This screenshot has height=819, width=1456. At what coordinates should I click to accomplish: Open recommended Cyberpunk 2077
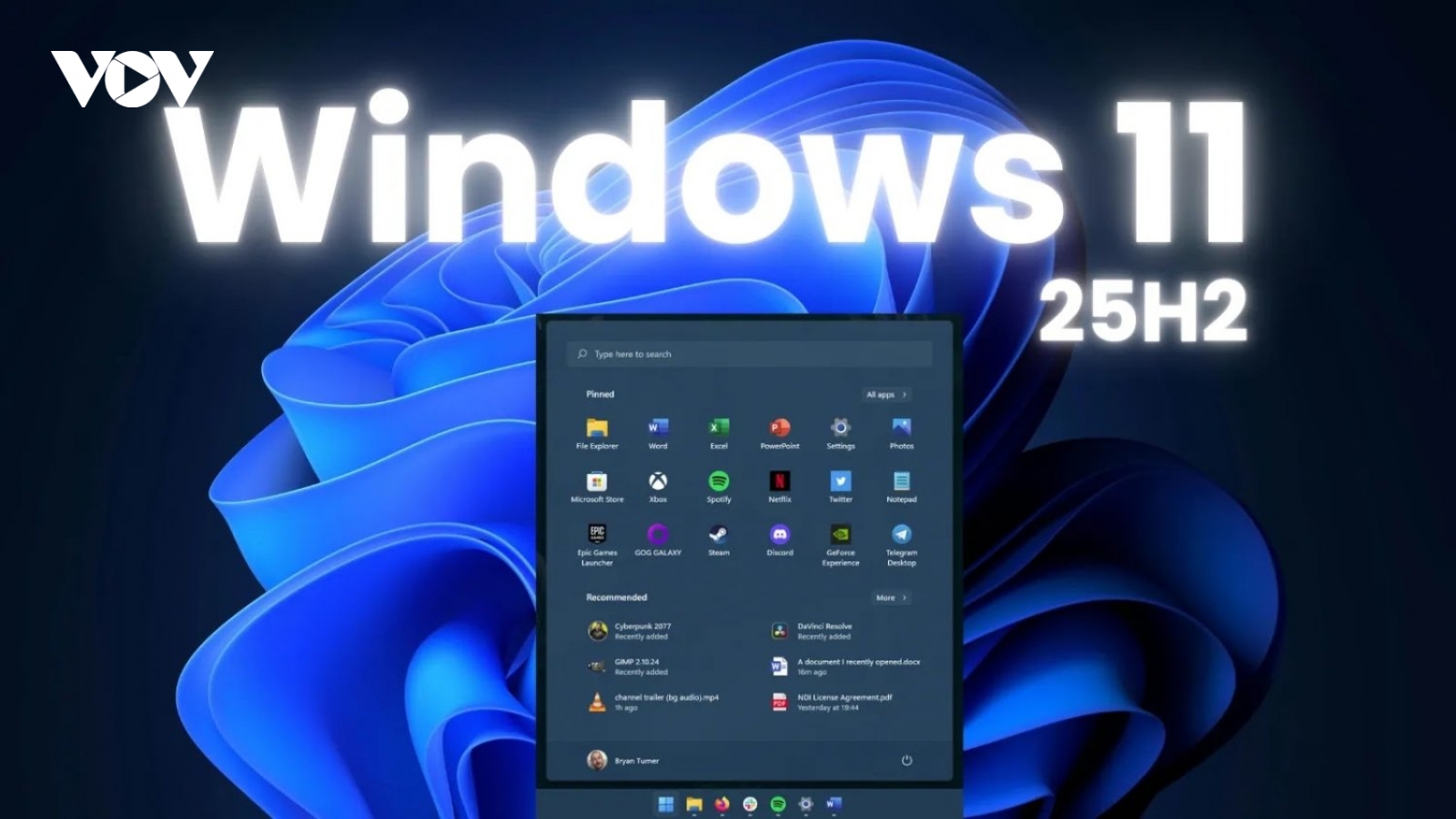630,631
